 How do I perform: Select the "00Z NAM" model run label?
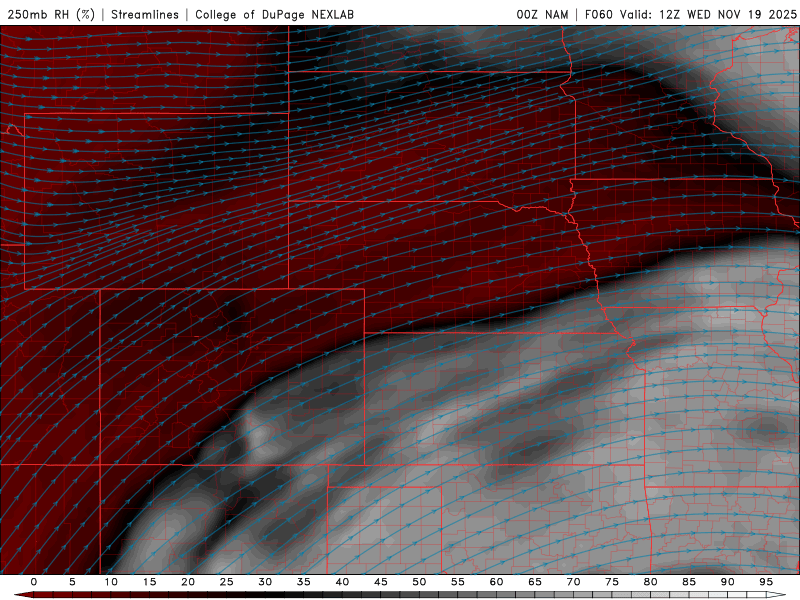point(542,14)
